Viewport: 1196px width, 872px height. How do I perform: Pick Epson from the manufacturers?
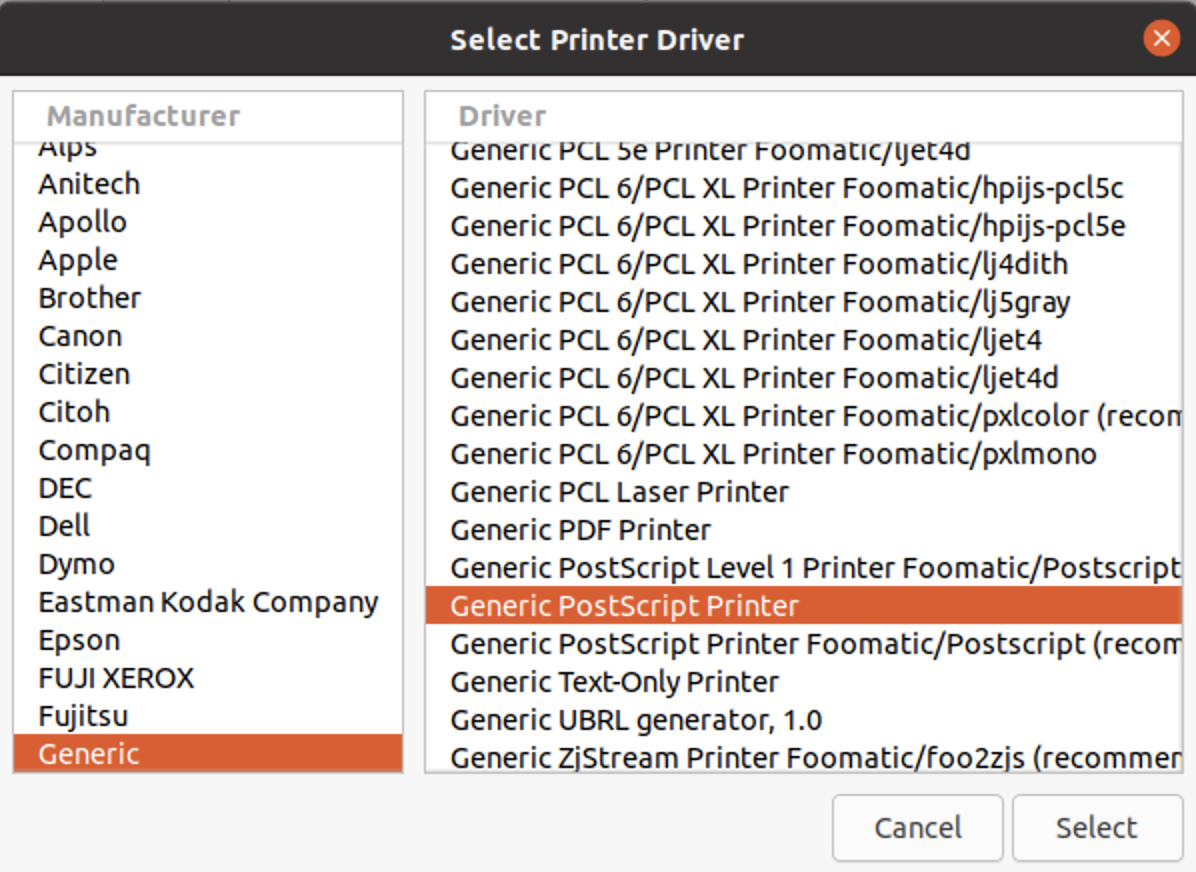click(x=79, y=640)
